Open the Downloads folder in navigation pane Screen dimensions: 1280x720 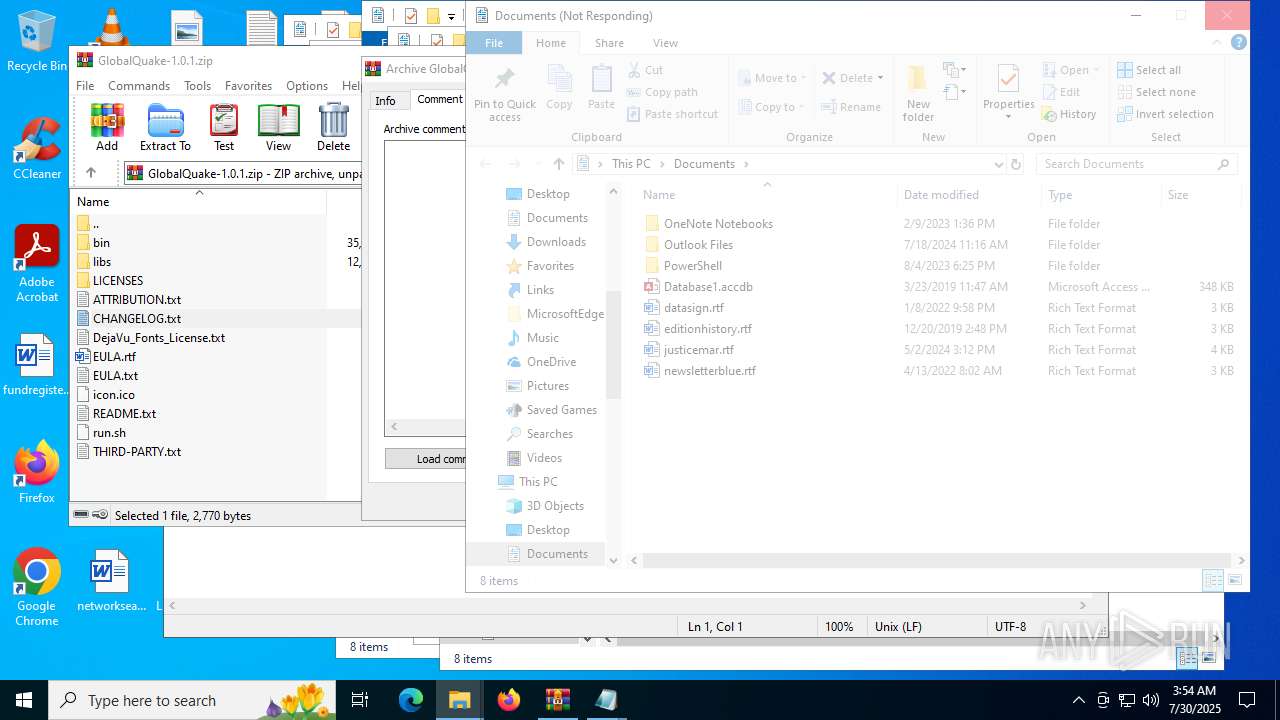pos(556,242)
